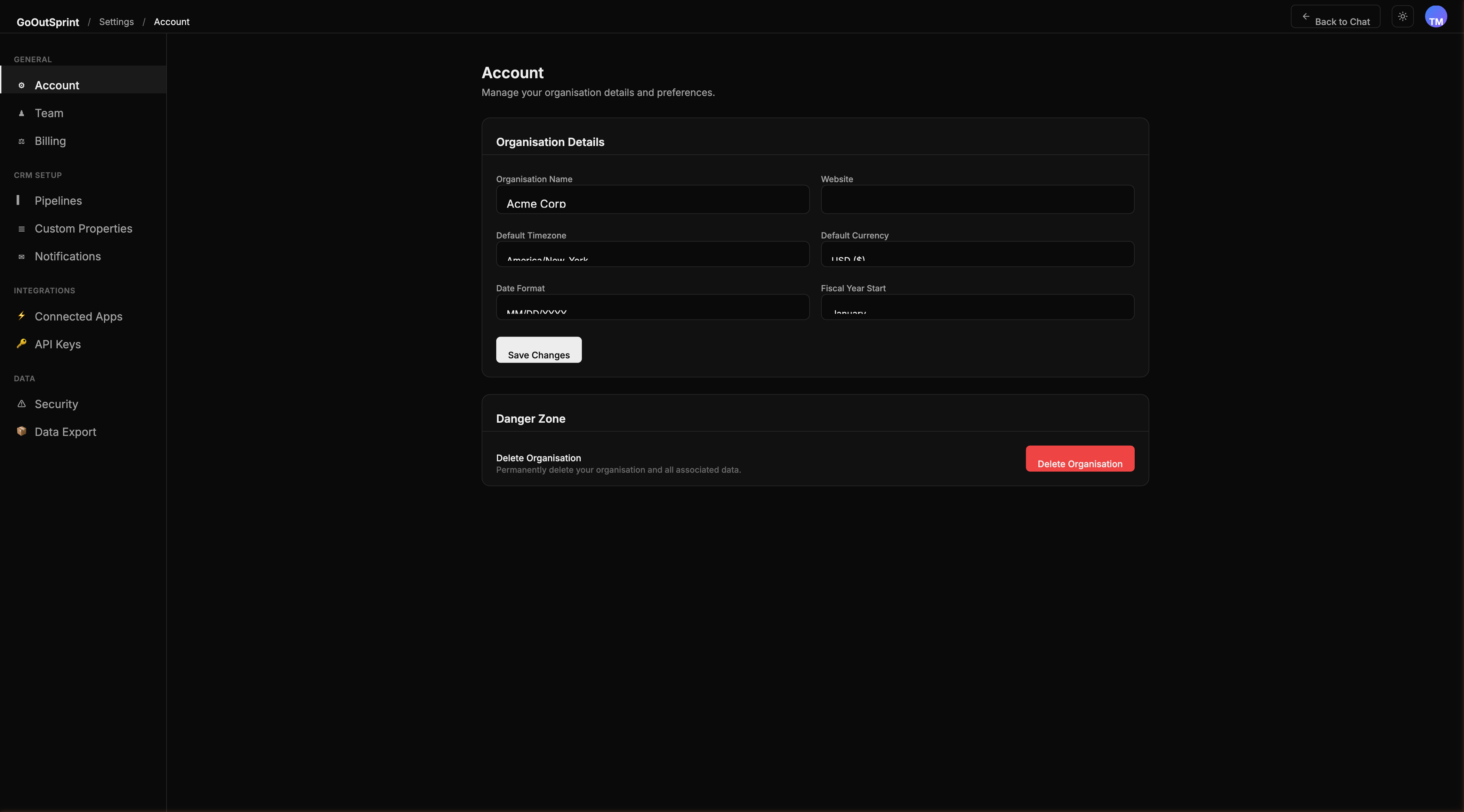This screenshot has width=1464, height=812.
Task: Click the warning icon beside Security
Action: (22, 404)
